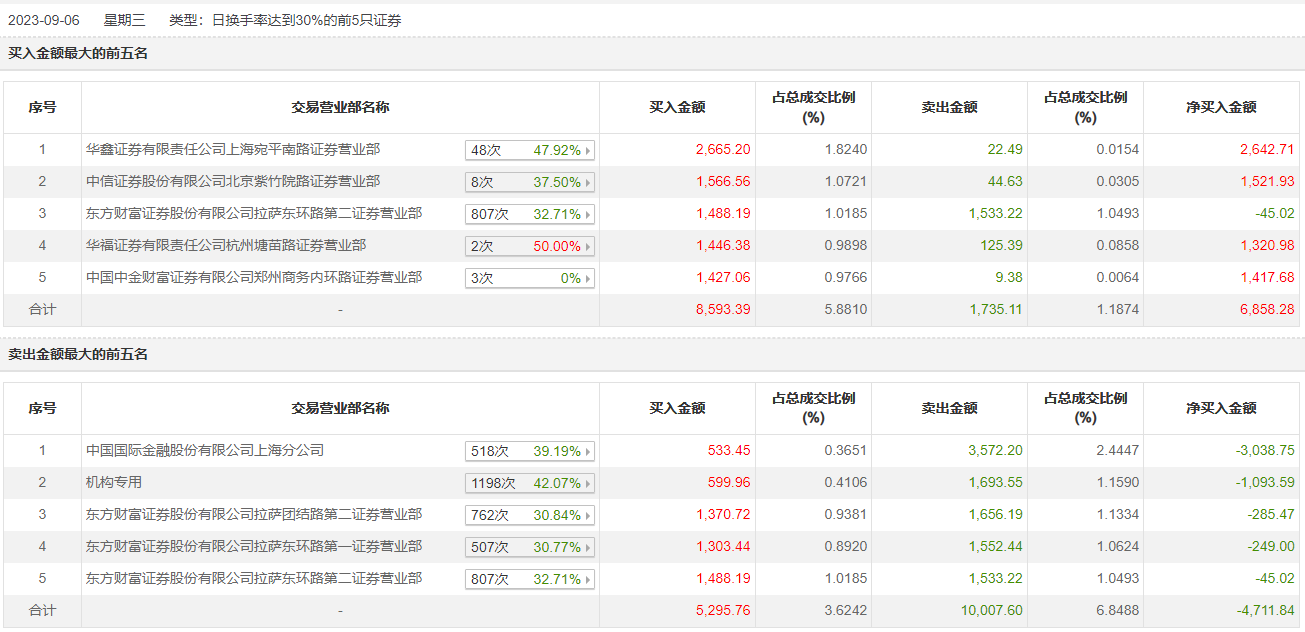Expand the 762次 30.84% box for 拉萨团结路第二
The height and width of the screenshot is (632, 1305).
point(530,515)
